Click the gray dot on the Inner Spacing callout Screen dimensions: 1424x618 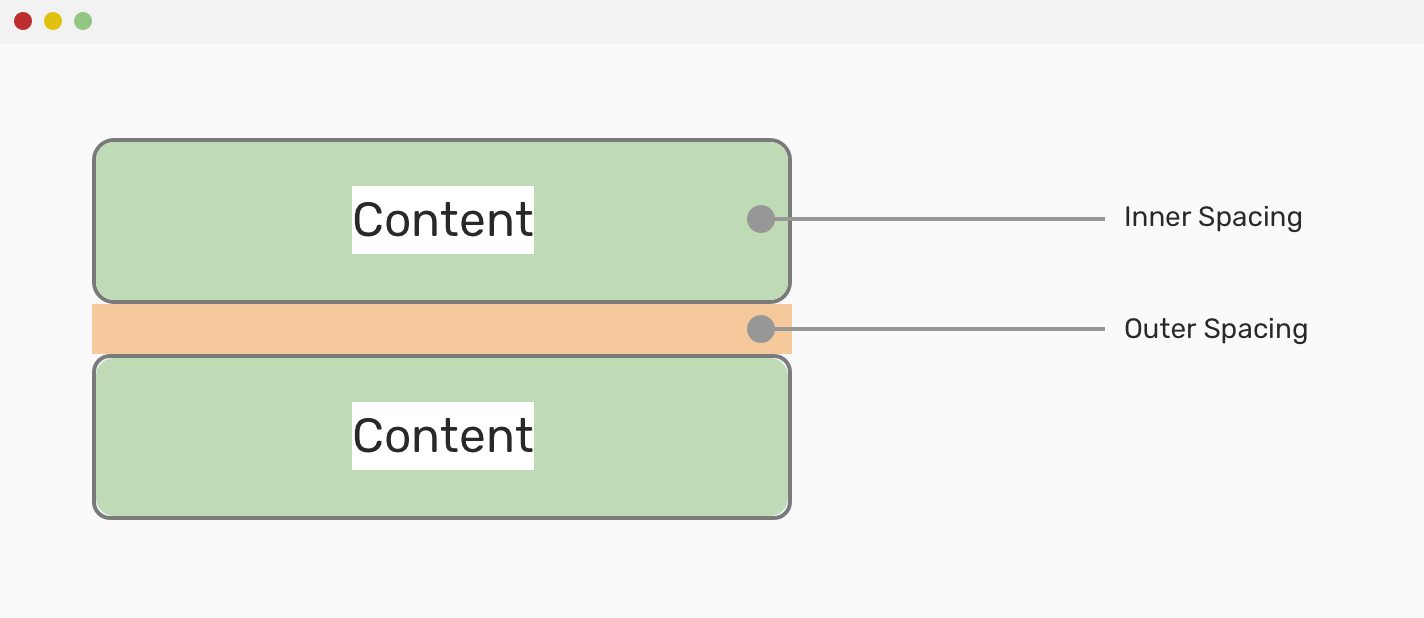[761, 218]
